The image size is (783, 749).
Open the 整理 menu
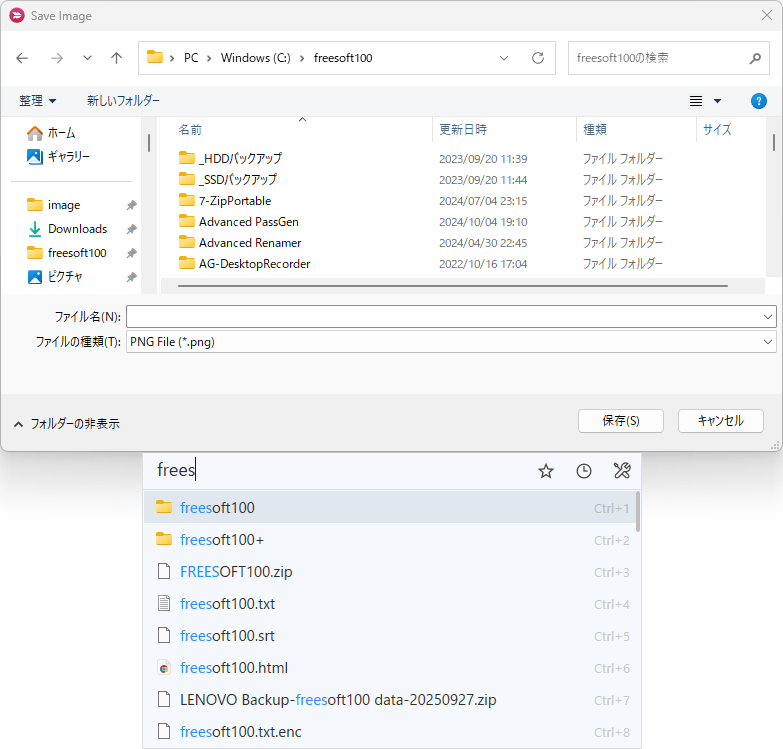coord(37,101)
